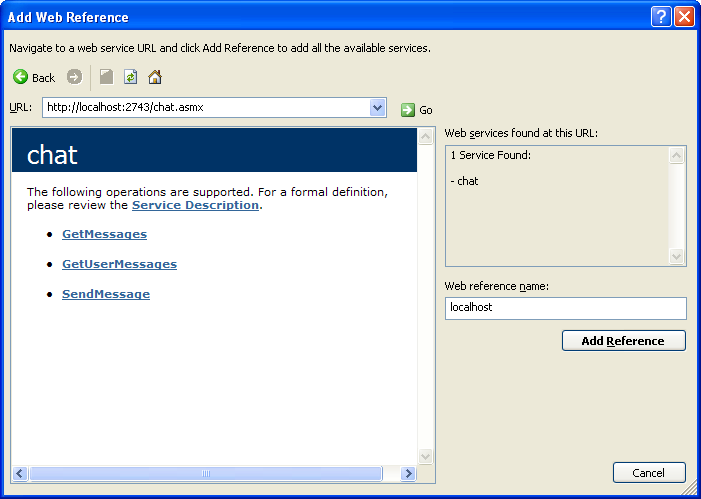
Task: Click the Web reference name field
Action: [x=565, y=308]
